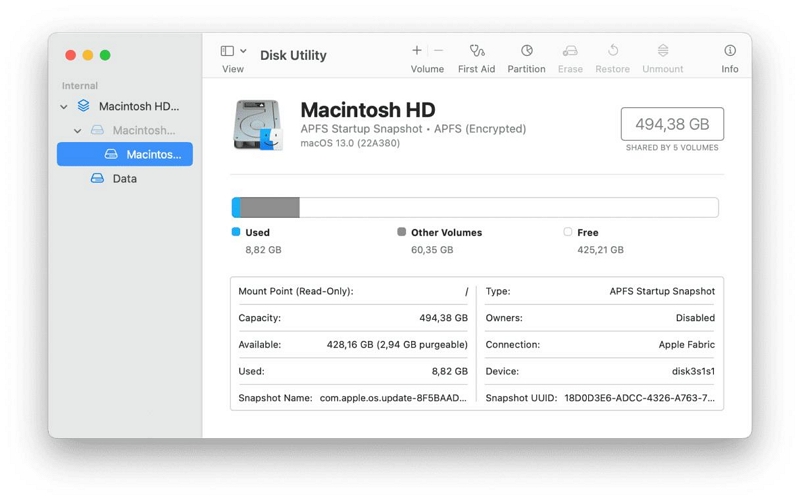Minimize window with yellow button
The width and height of the screenshot is (800, 502).
coord(88,55)
